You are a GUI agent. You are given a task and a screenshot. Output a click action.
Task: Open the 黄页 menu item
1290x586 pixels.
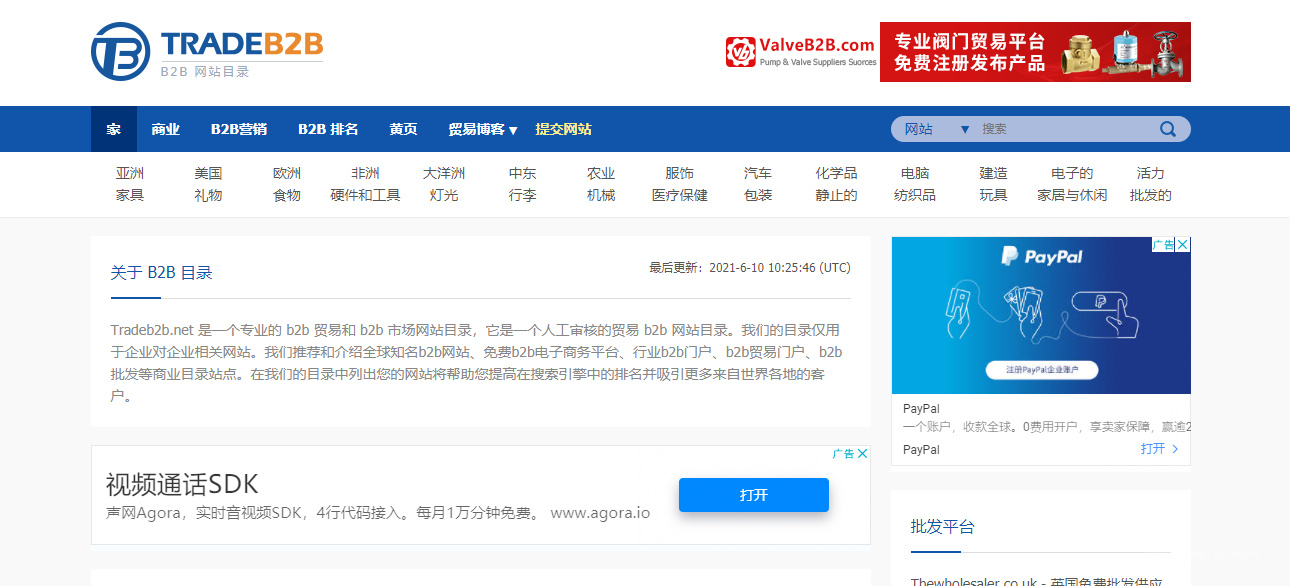click(x=404, y=129)
